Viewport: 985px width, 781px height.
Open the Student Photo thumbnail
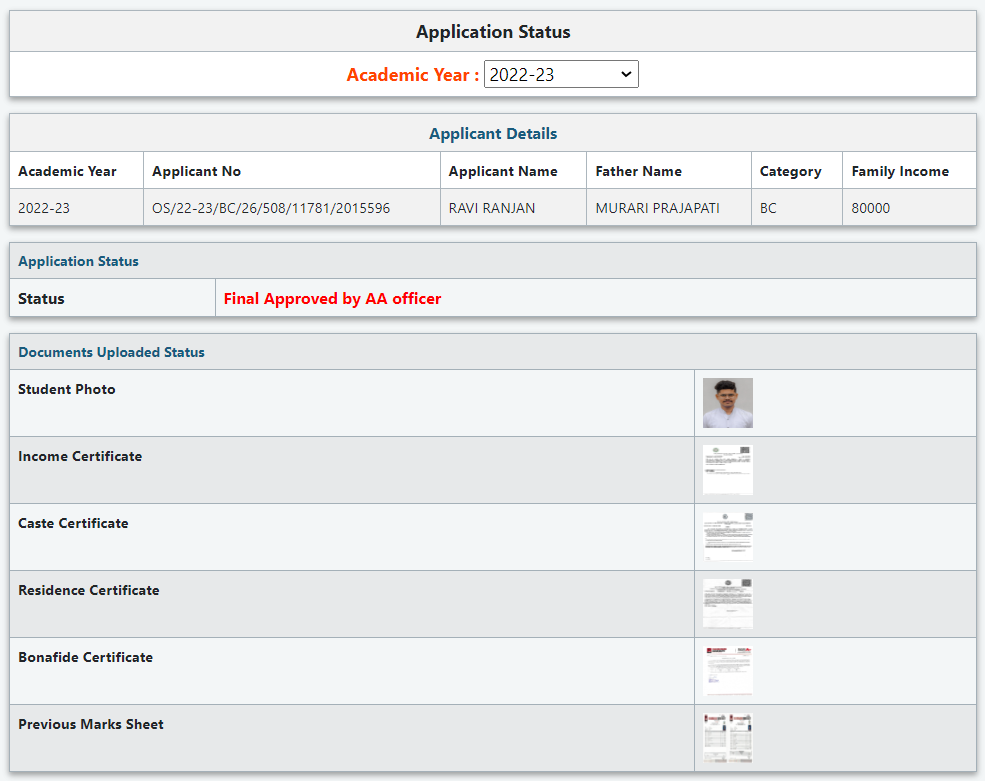tap(727, 403)
